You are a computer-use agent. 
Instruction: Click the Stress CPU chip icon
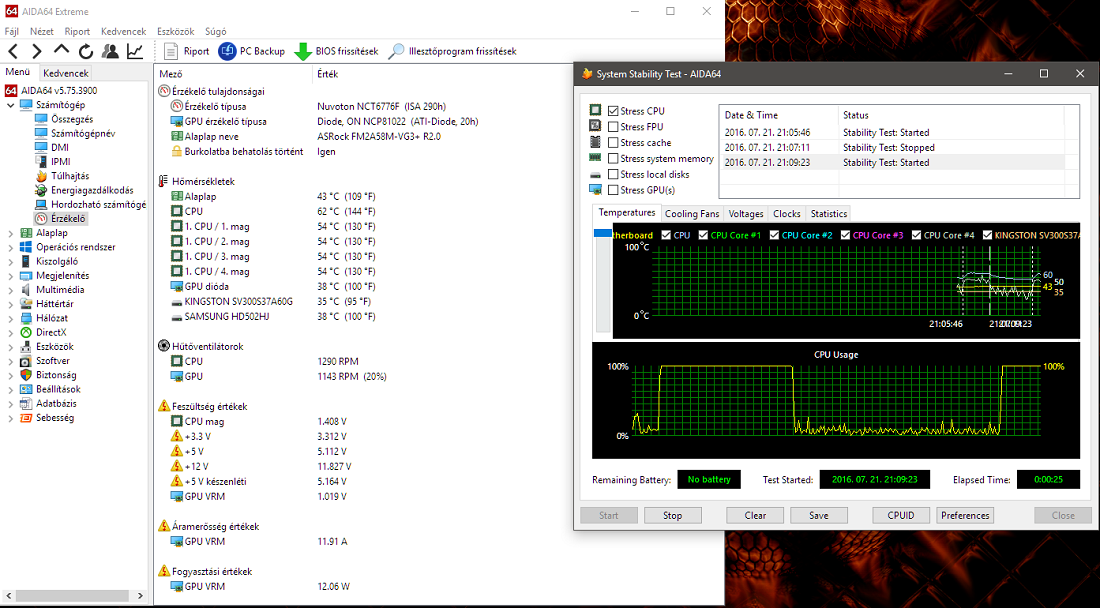(596, 110)
